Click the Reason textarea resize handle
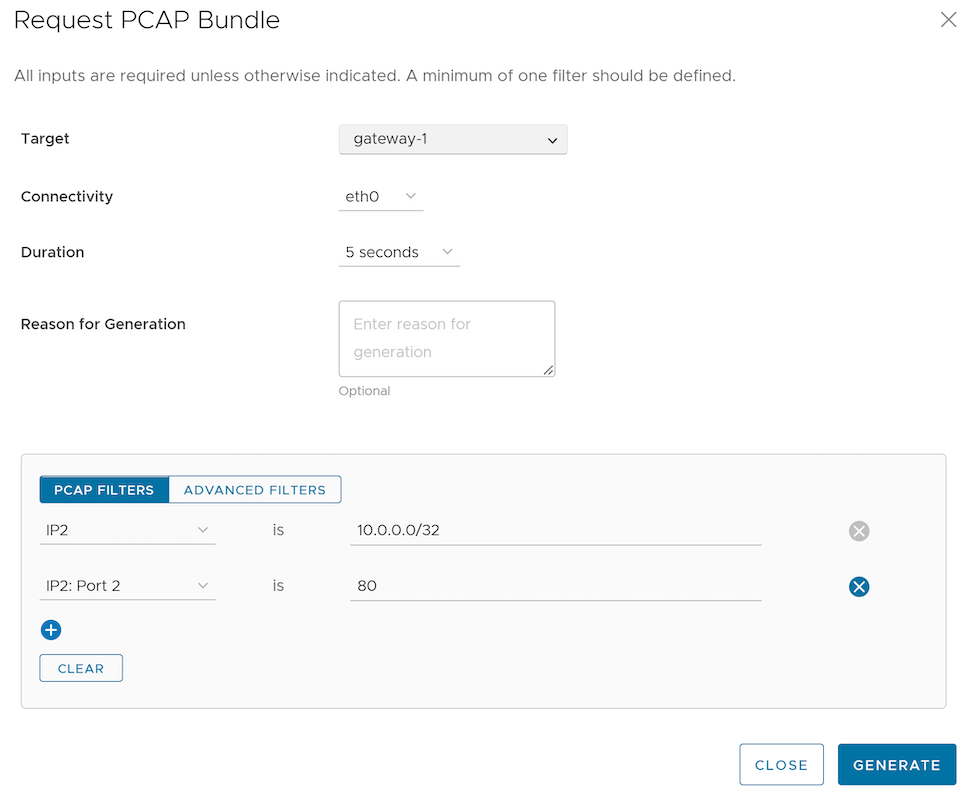The width and height of the screenshot is (972, 796). [x=548, y=370]
